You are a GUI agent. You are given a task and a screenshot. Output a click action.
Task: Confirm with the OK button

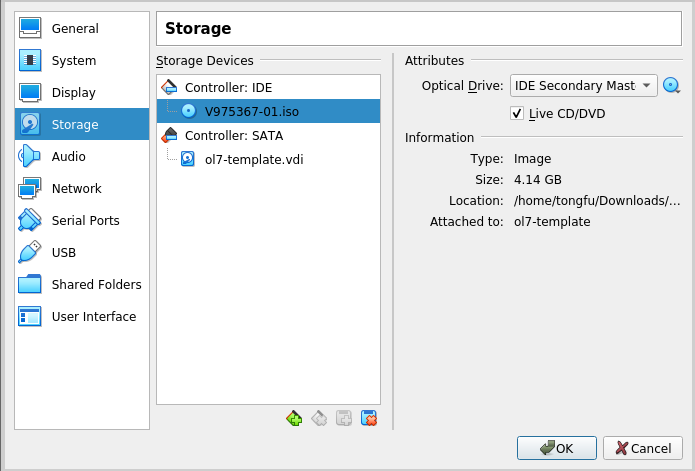[557, 448]
